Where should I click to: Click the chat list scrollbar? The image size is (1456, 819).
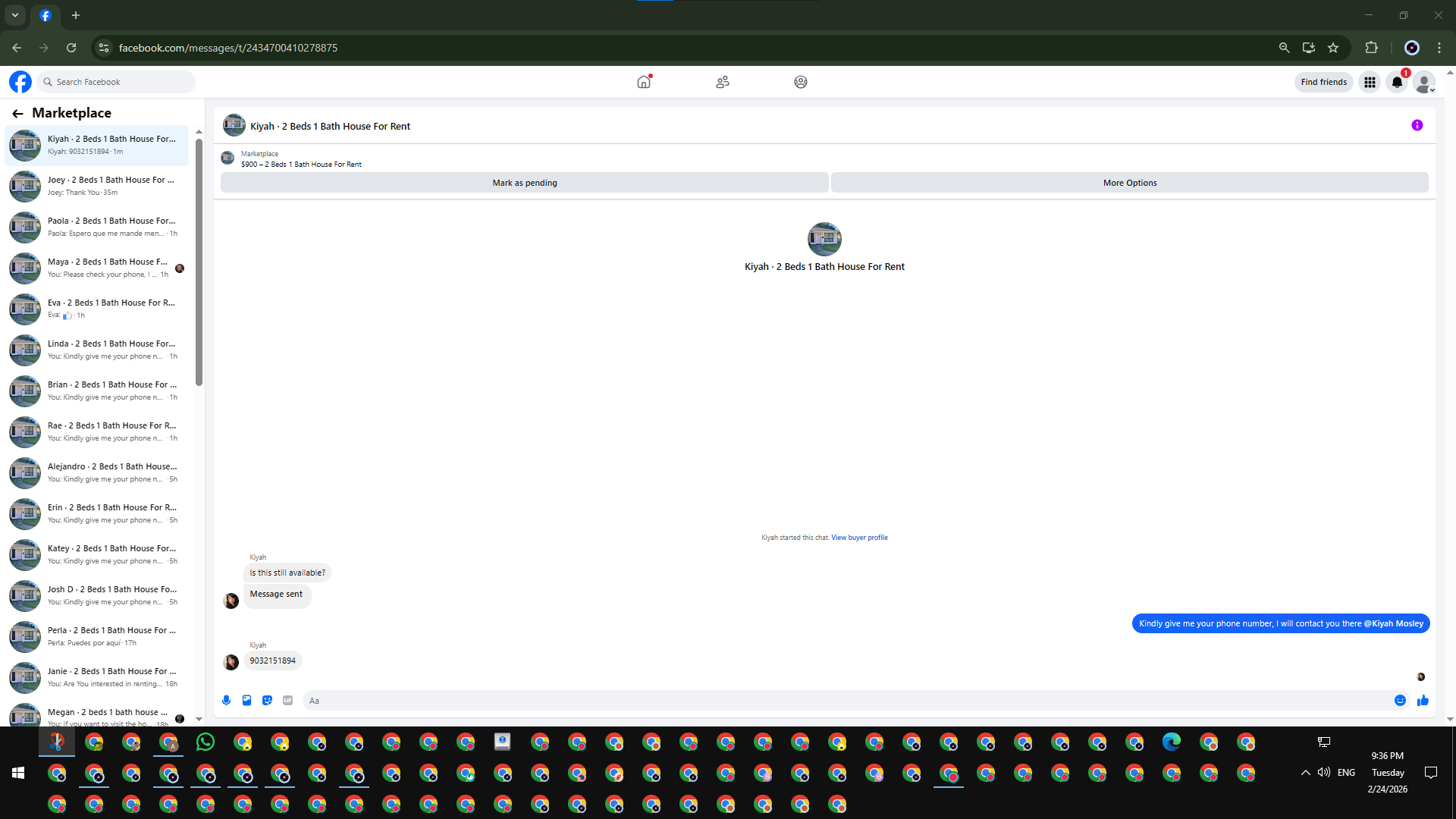tap(199, 262)
